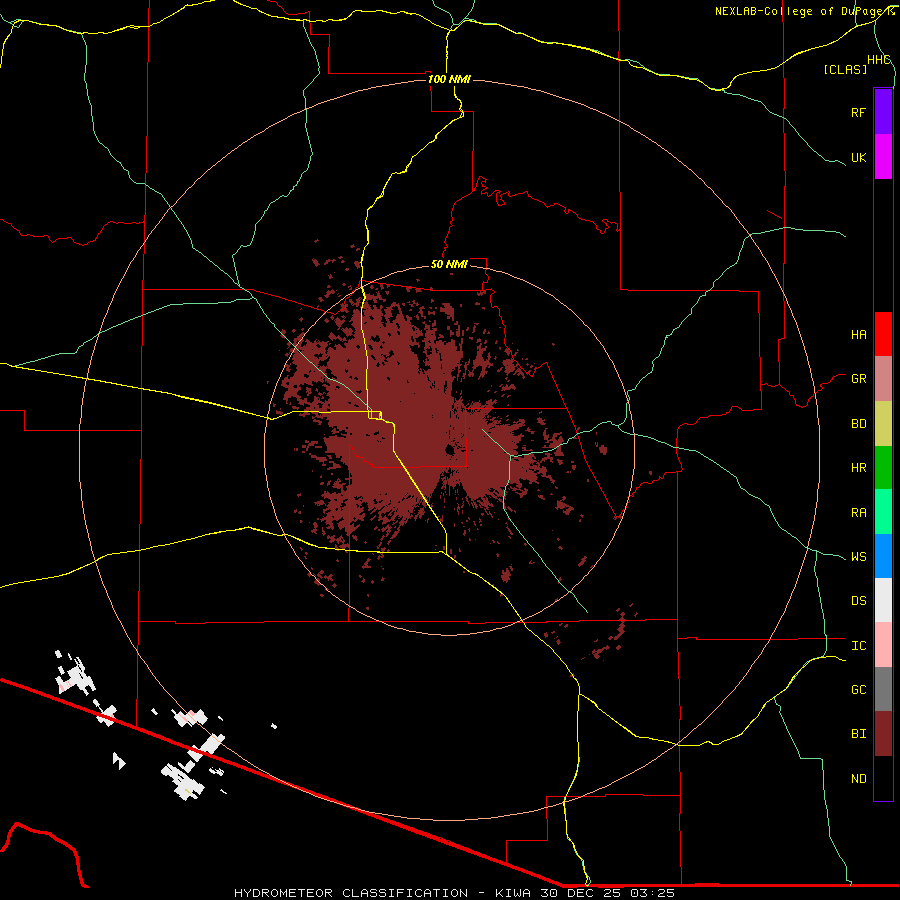This screenshot has height=900, width=900.
Task: Click the HYDROMETEOR CLASSIFICATION title text
Action: click(x=351, y=893)
